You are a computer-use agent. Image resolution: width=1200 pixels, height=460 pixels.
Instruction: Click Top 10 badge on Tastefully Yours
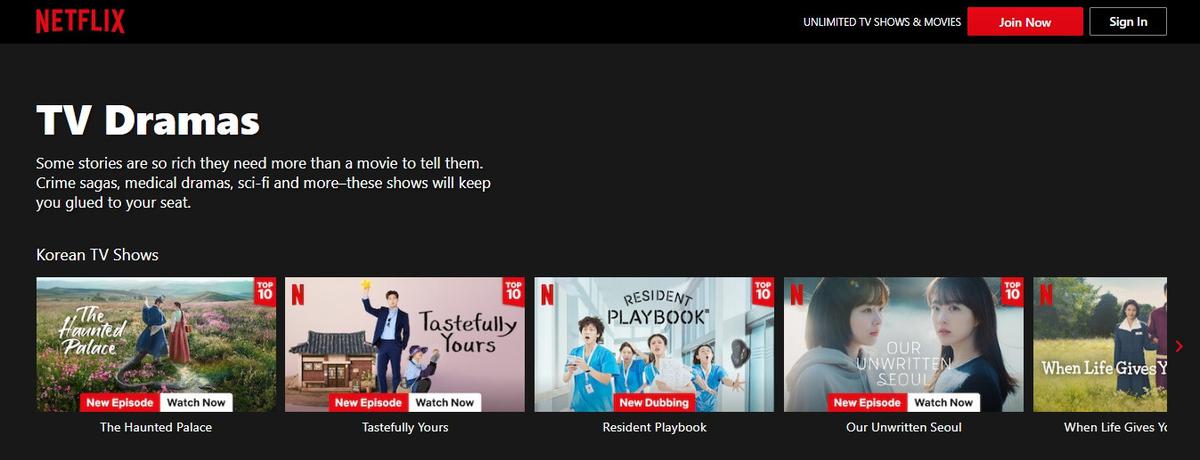[x=514, y=290]
